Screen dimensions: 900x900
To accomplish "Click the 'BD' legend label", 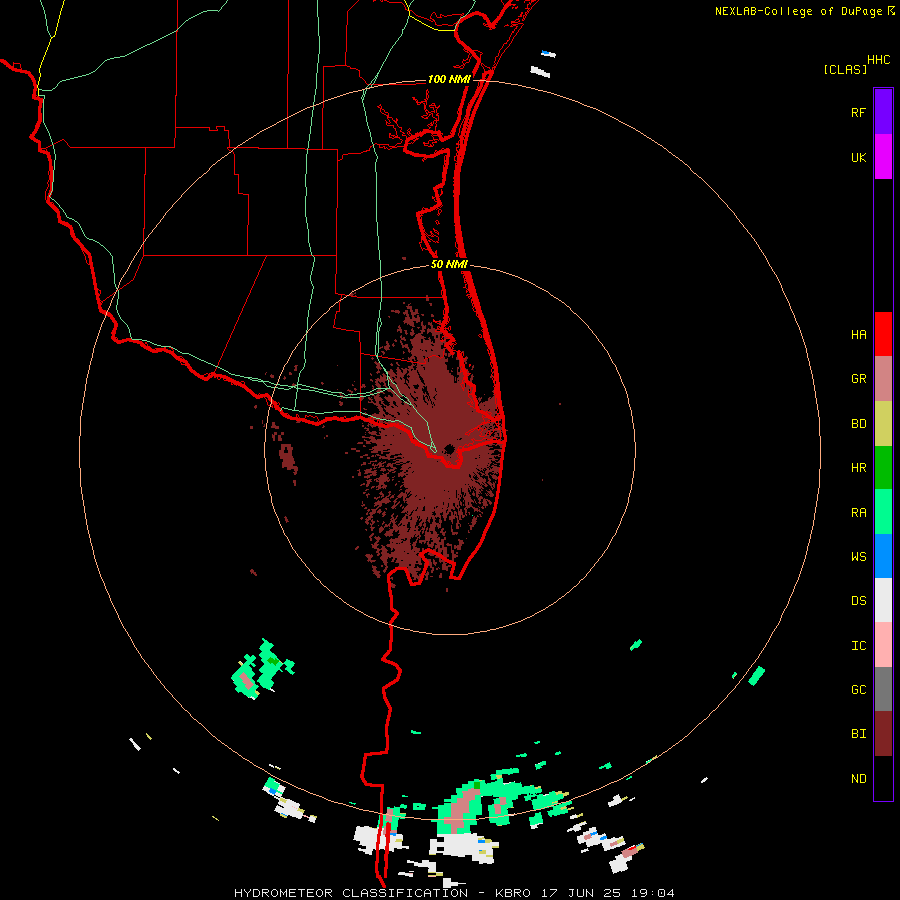I will pyautogui.click(x=859, y=424).
